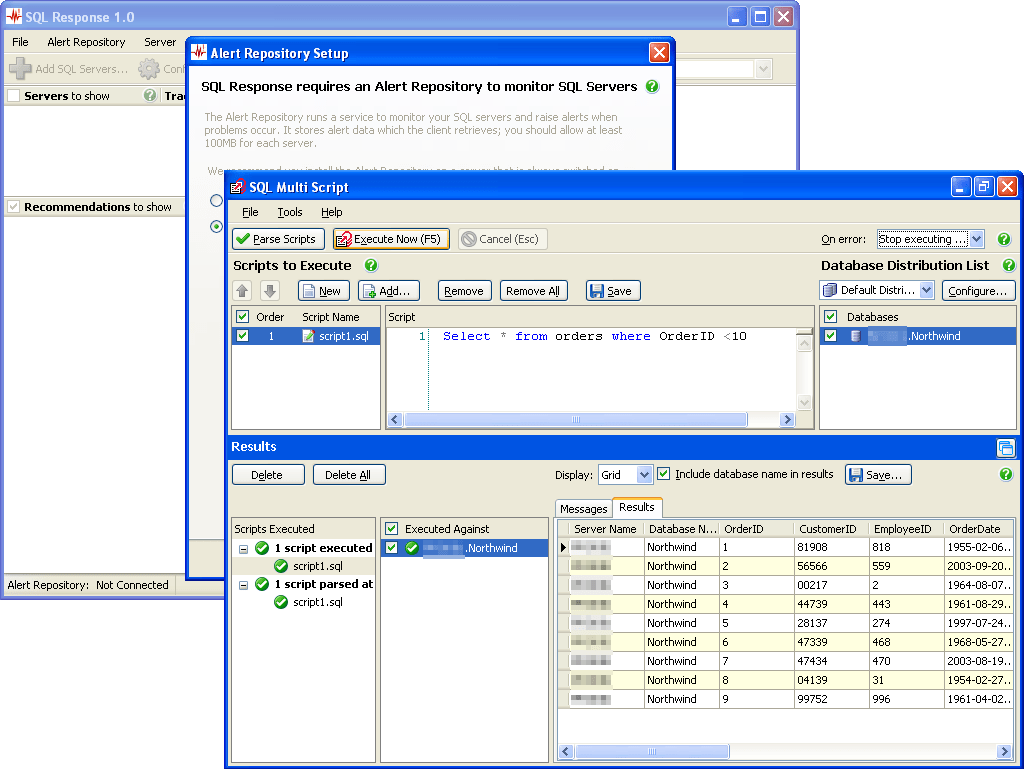This screenshot has width=1024, height=769.
Task: Uncheck Northwind in Executed Against list
Action: click(392, 548)
